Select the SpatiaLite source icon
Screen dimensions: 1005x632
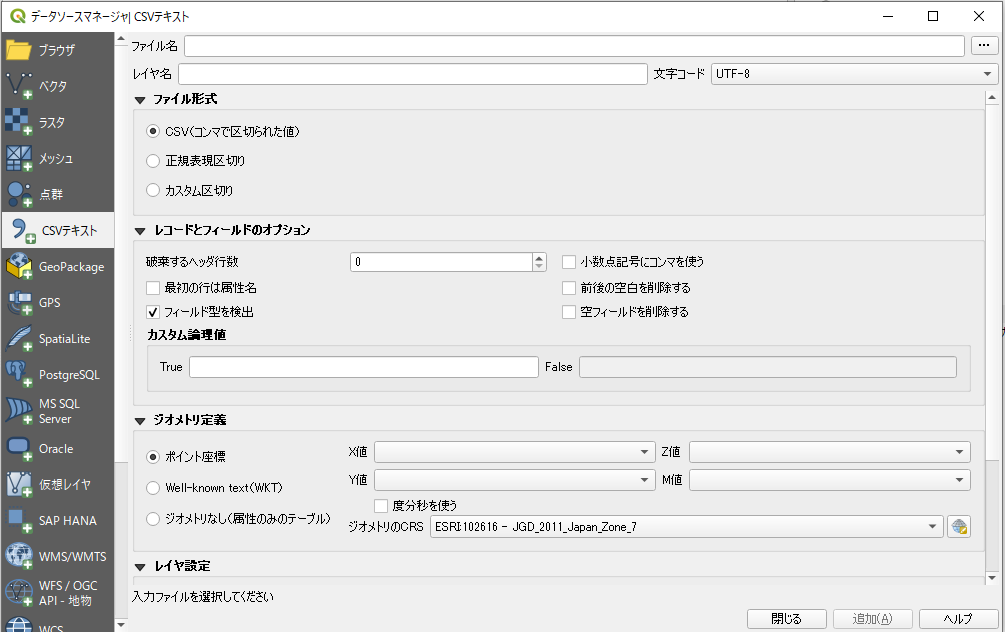(20, 339)
